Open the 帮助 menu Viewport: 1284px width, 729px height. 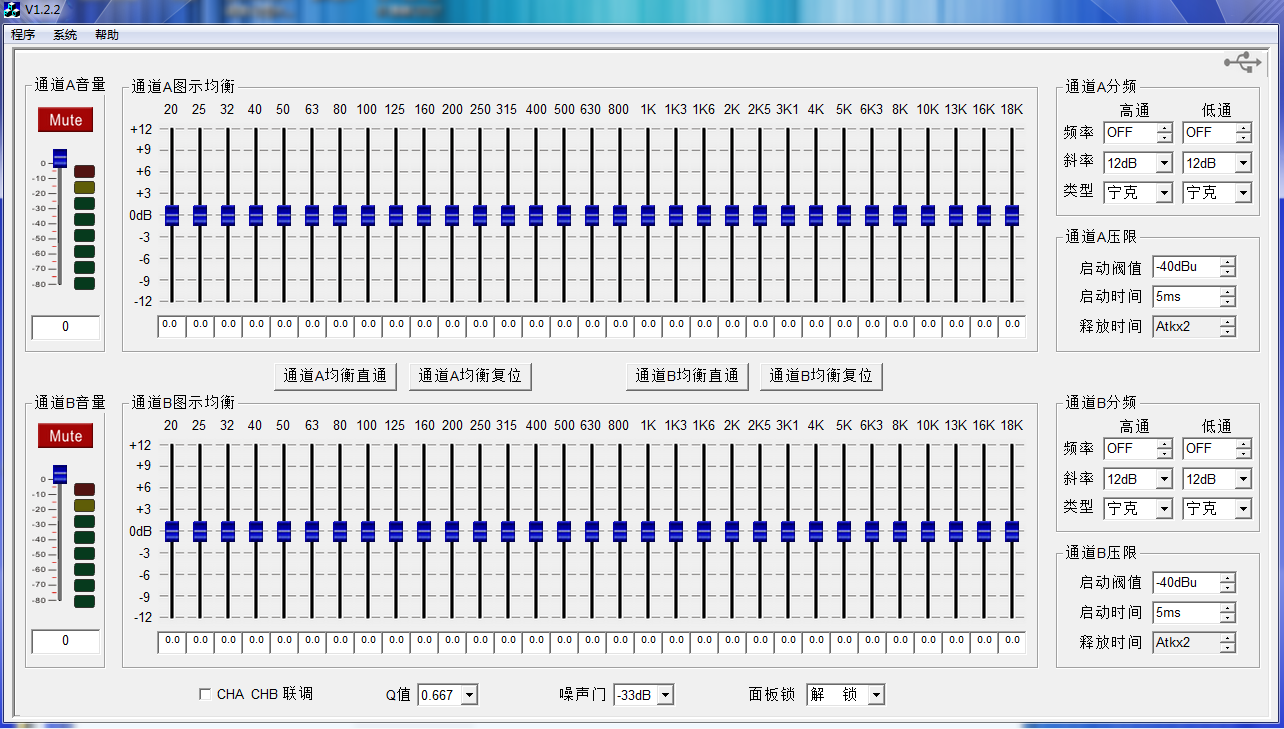[x=107, y=35]
